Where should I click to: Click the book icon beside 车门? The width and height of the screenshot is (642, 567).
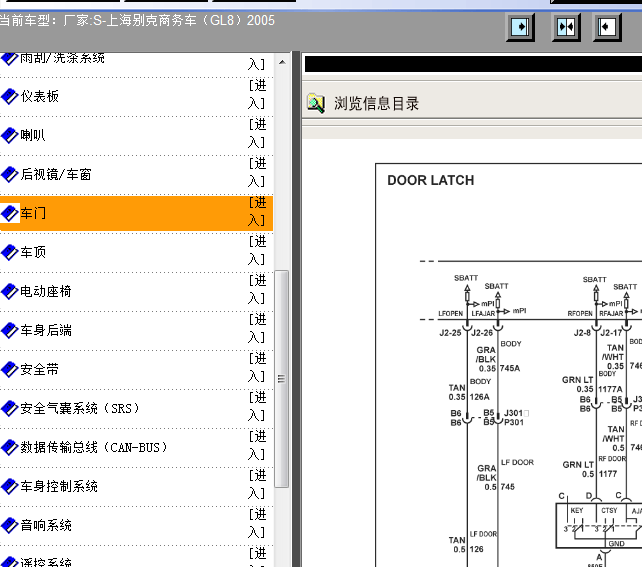pos(10,213)
